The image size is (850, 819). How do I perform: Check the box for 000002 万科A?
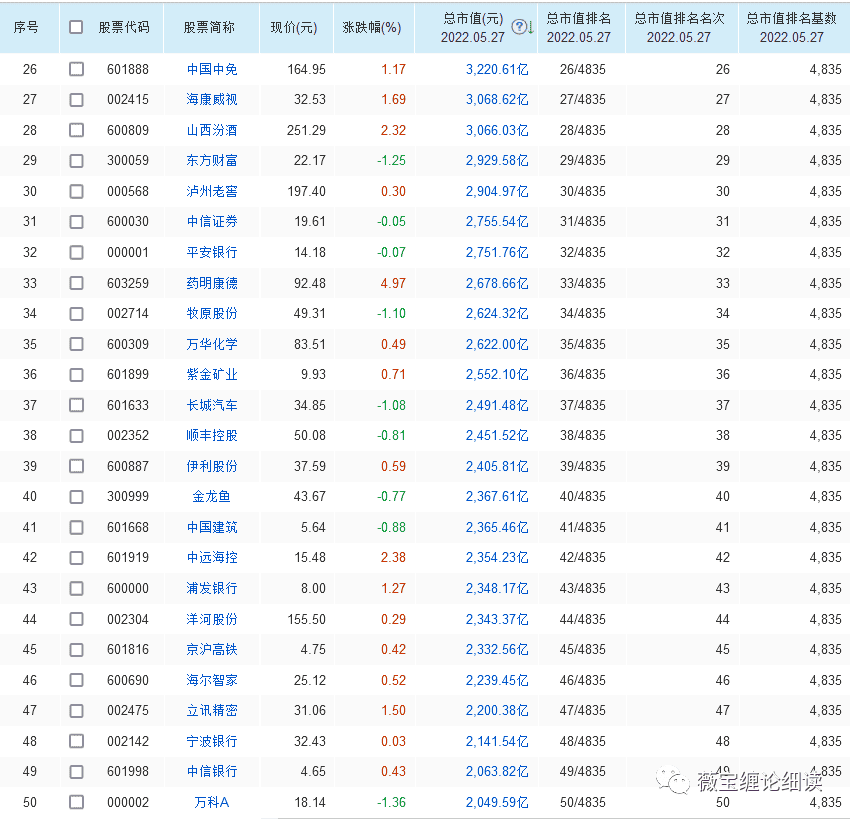pos(76,802)
